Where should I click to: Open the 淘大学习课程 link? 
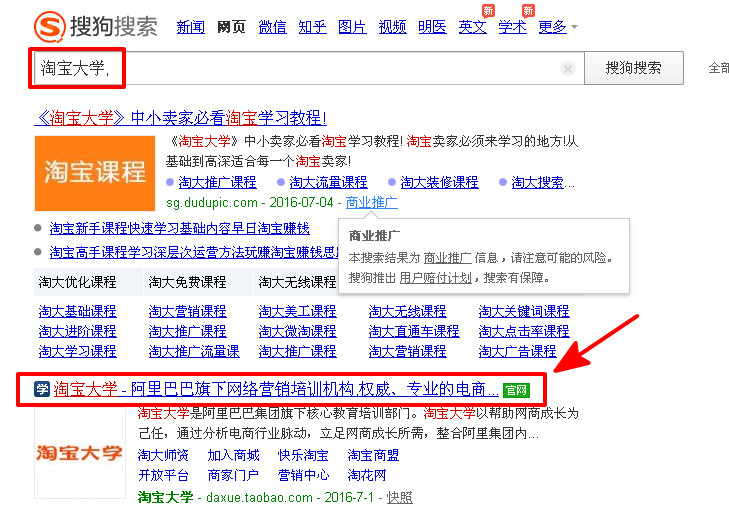coord(78,351)
